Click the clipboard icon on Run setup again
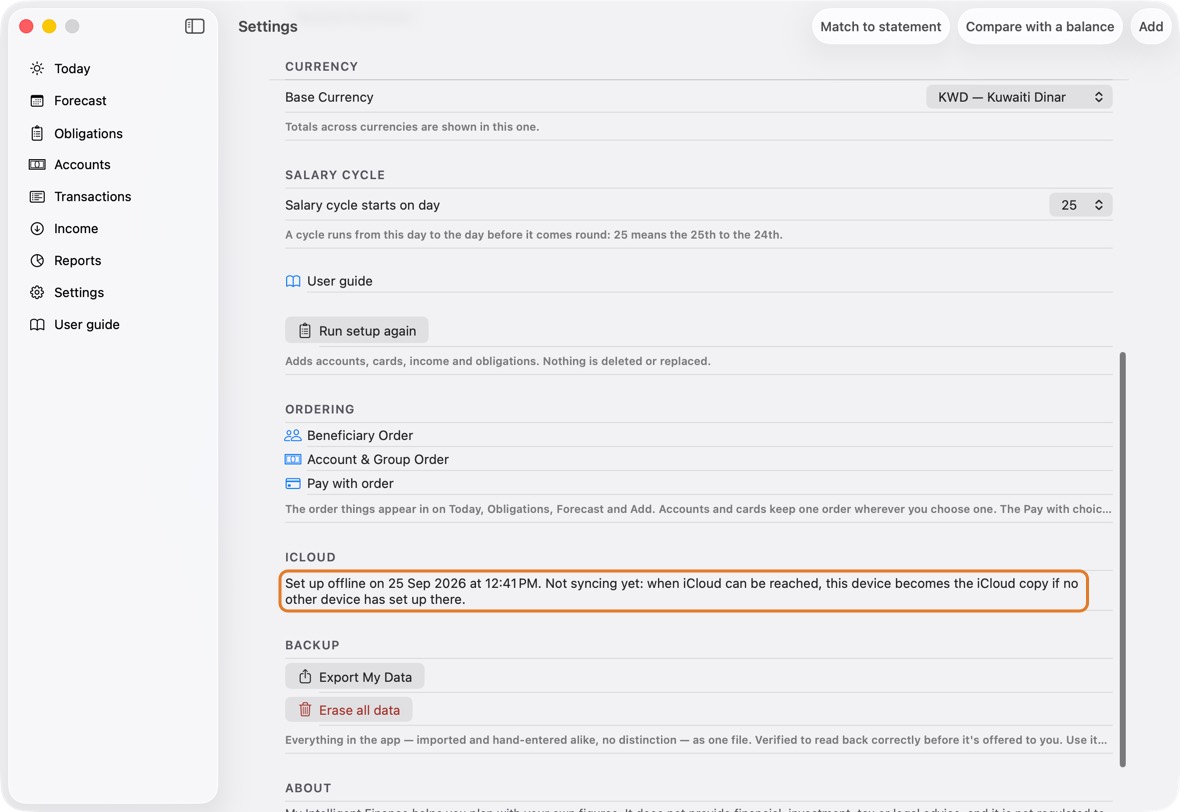This screenshot has width=1180, height=812. (x=305, y=330)
